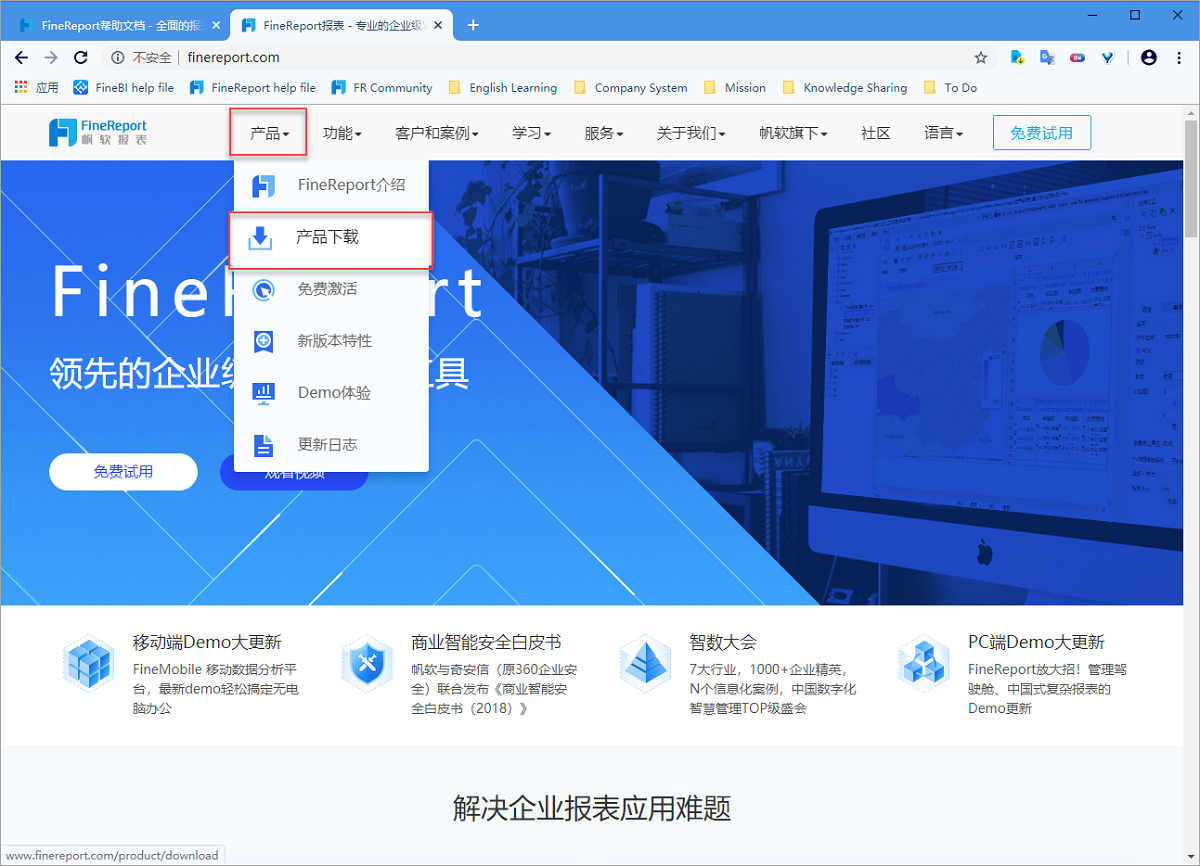
Task: Open the 应用 apps shortcut
Action: click(x=37, y=88)
